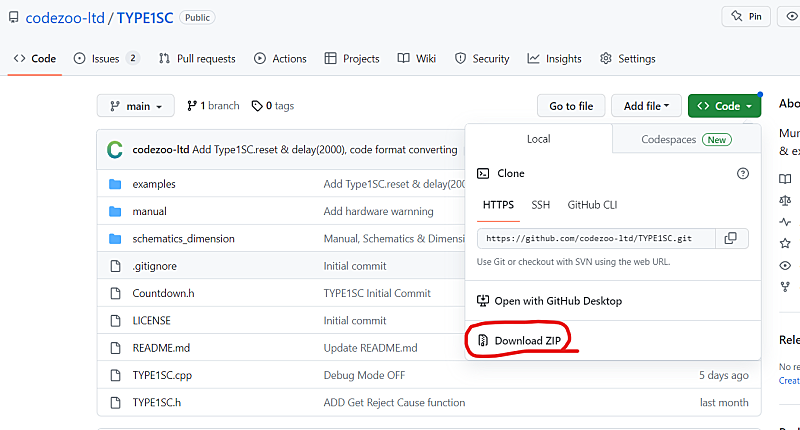The width and height of the screenshot is (800, 430).
Task: Open the 'ADD Get Reject Cause function' commit
Action: pos(394,402)
